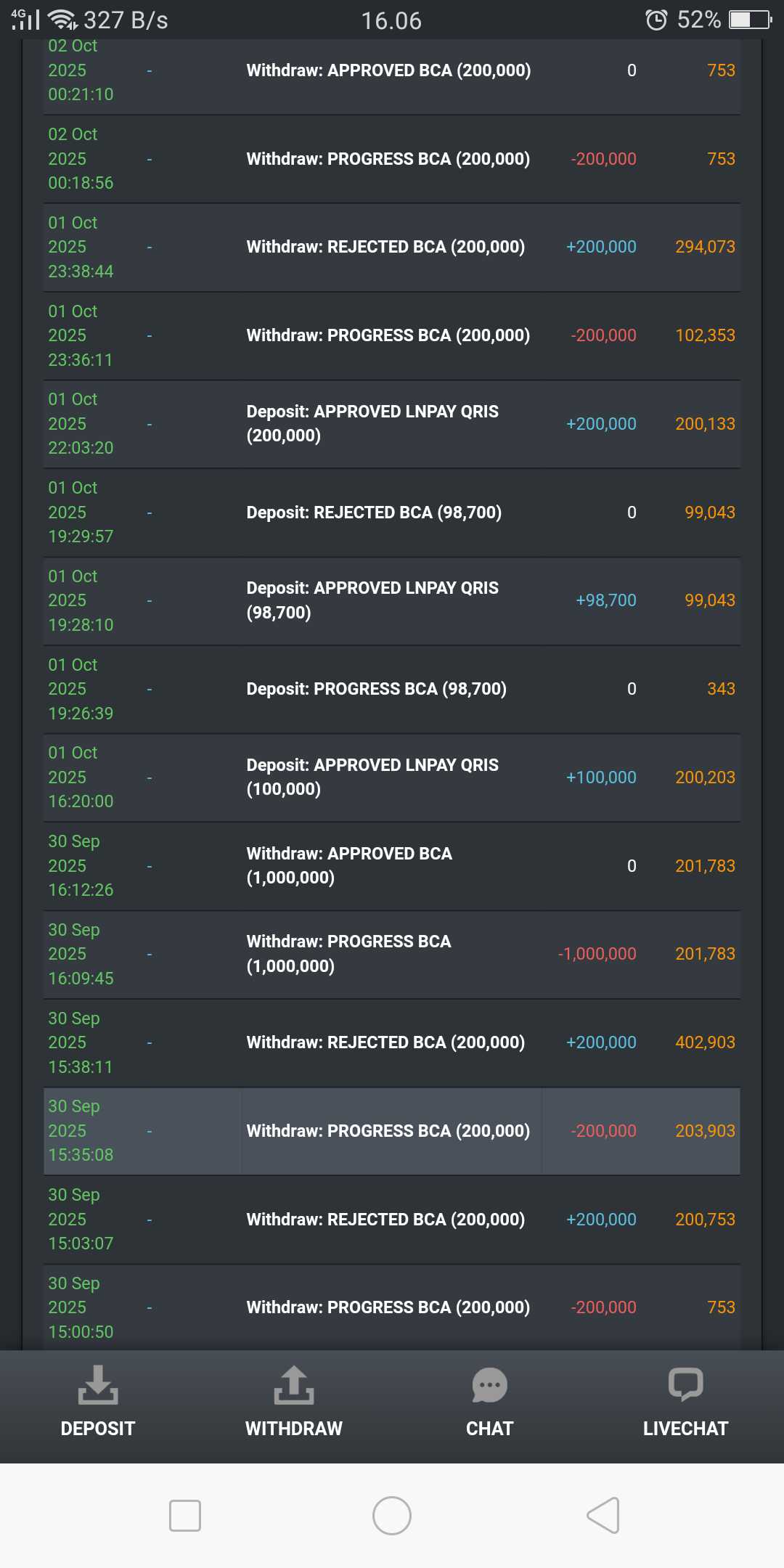Tap the battery indicator in status bar
Viewport: 784px width, 1568px height.
(750, 20)
